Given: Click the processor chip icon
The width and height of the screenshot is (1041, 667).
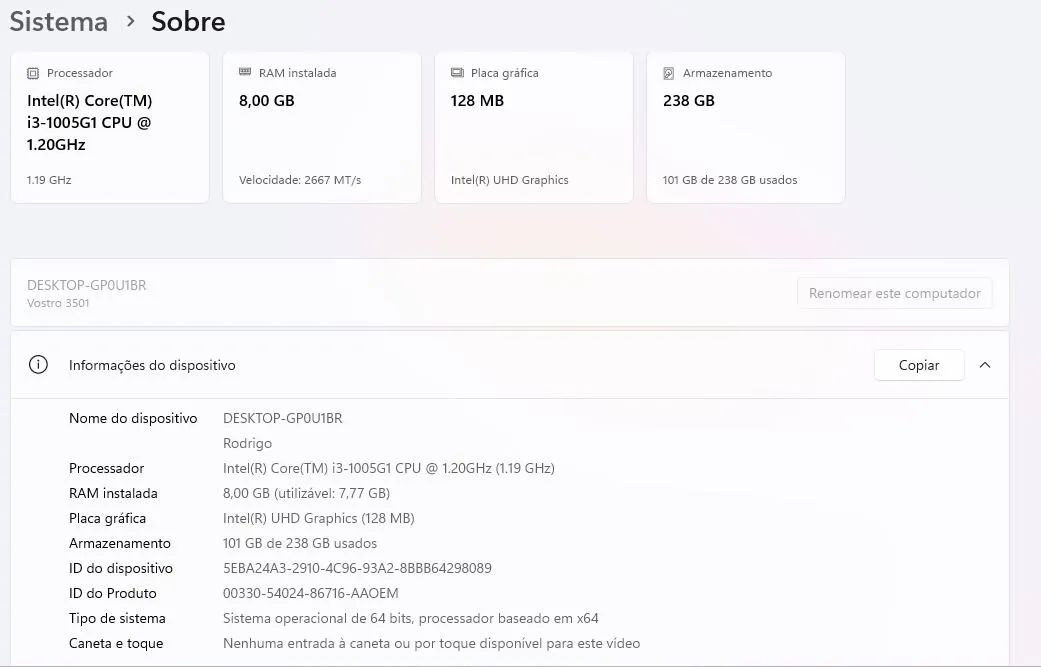Looking at the screenshot, I should [x=33, y=73].
